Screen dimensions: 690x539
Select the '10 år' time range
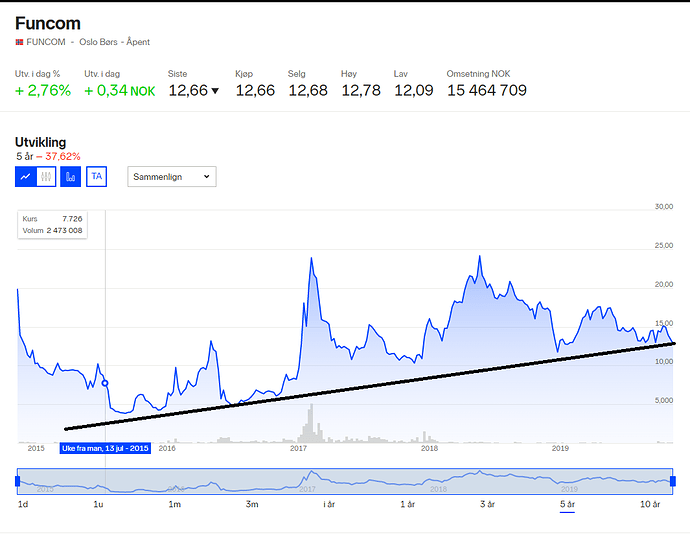650,504
